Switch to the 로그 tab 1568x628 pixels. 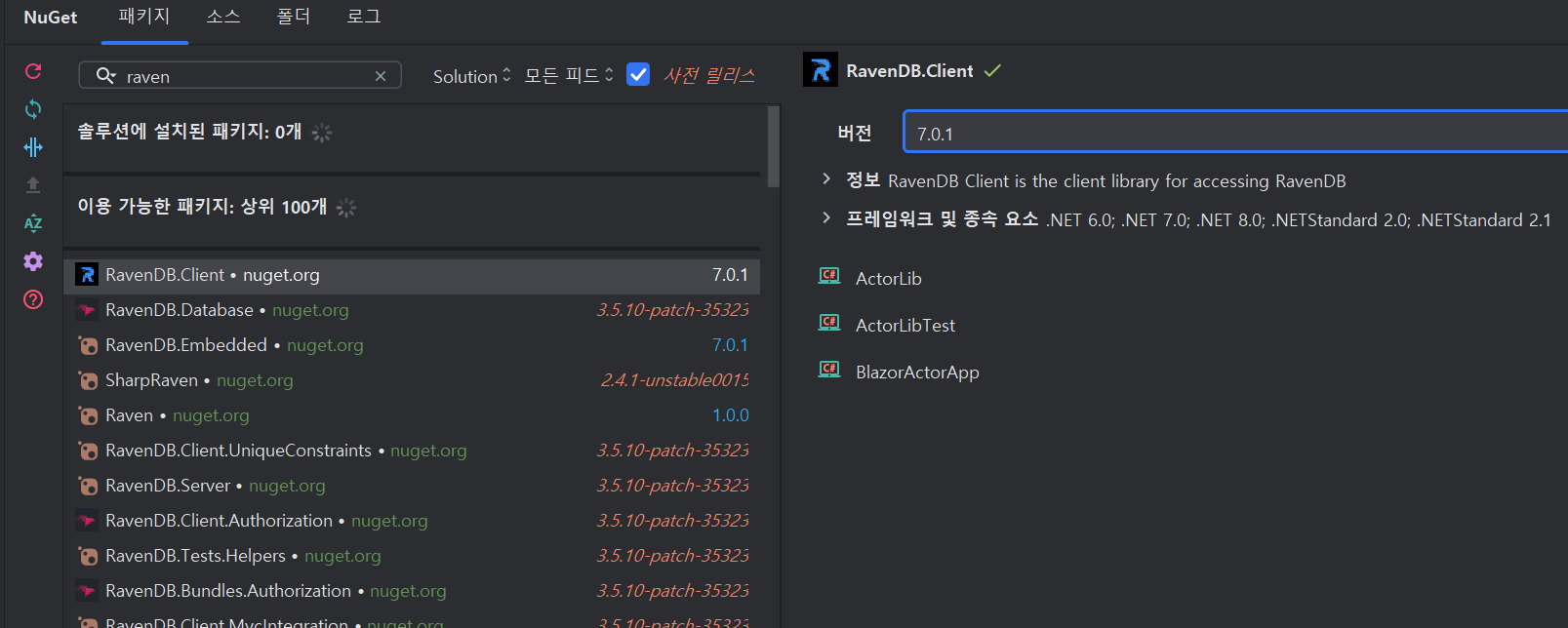(x=364, y=18)
